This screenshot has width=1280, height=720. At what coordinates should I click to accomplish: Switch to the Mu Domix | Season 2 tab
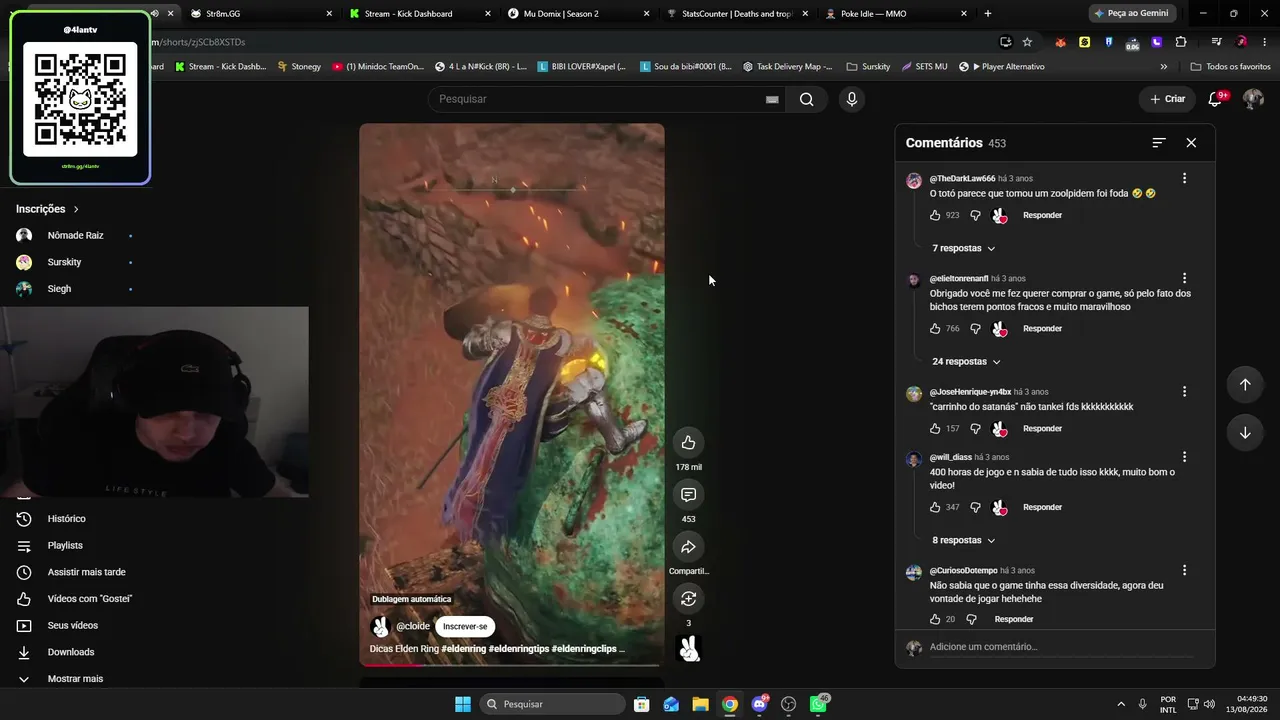pos(577,13)
